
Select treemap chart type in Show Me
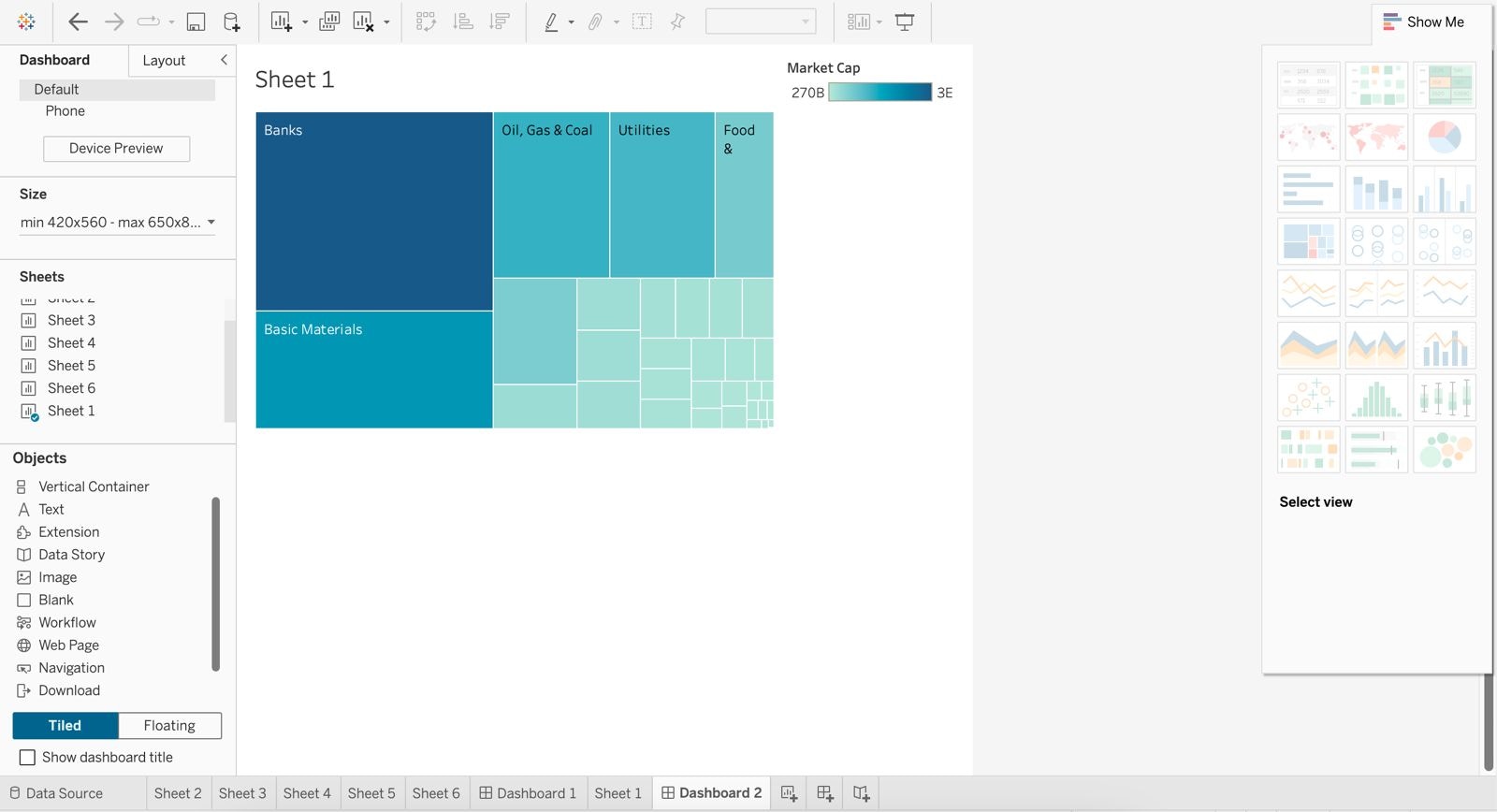[x=1308, y=241]
